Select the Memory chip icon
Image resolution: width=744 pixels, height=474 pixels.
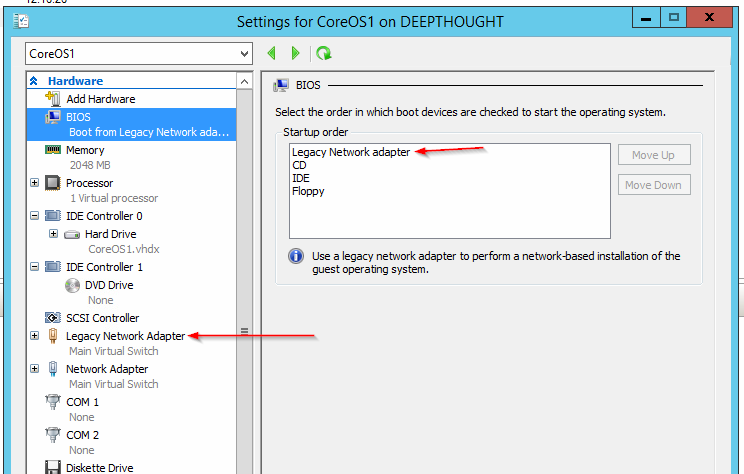[53, 150]
